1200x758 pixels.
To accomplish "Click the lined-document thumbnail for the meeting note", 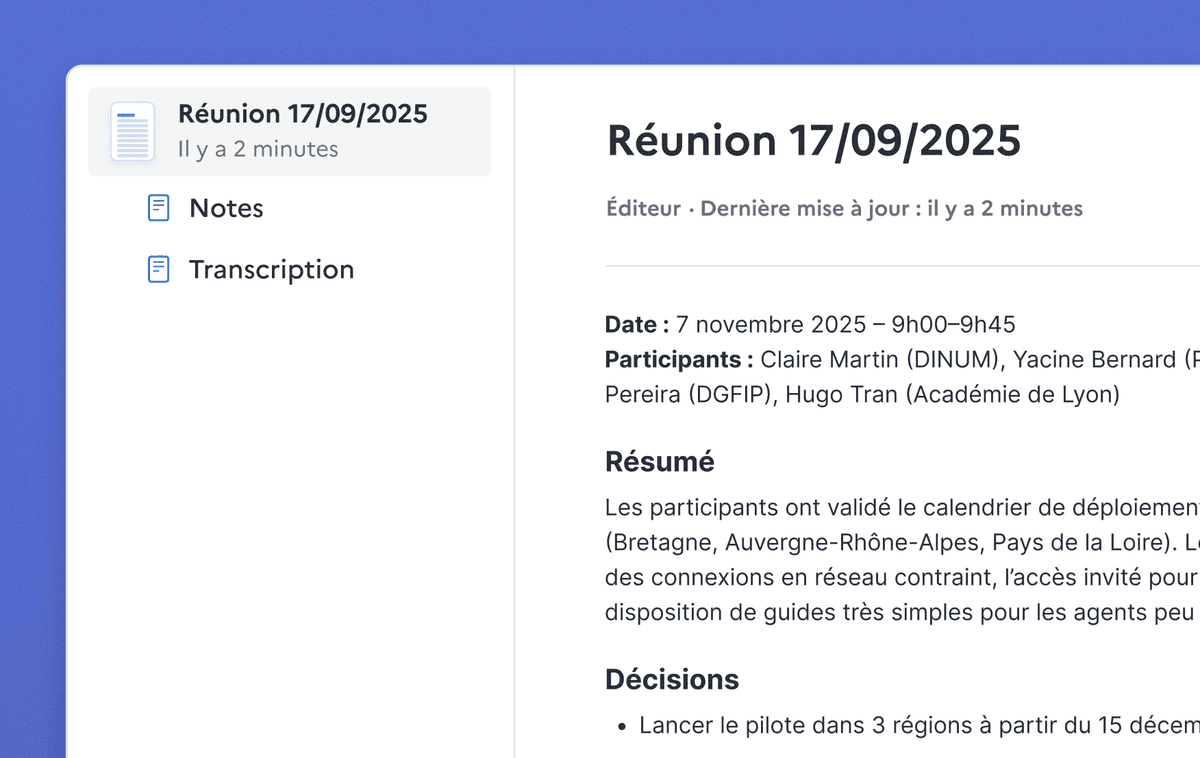I will 133,130.
